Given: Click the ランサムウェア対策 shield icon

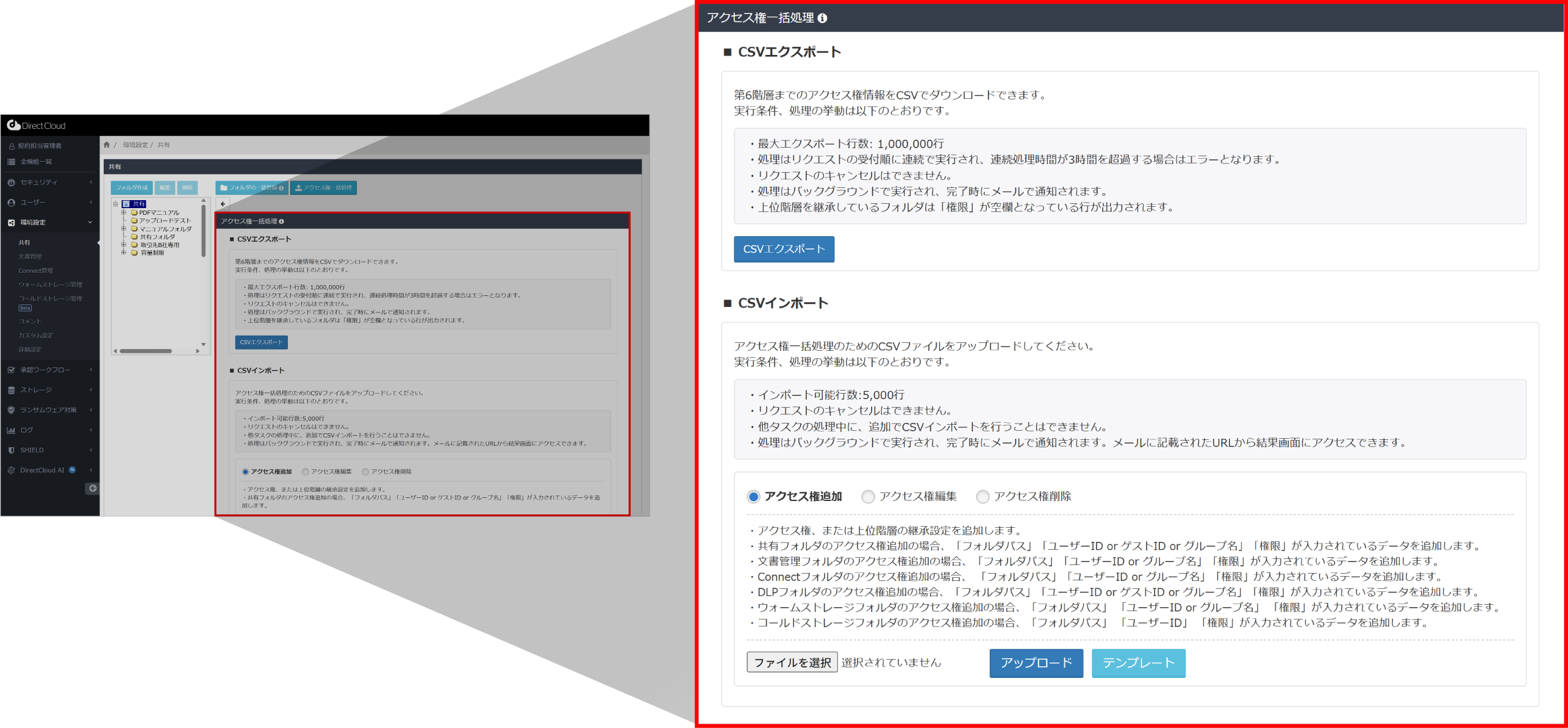Looking at the screenshot, I should coord(11,409).
